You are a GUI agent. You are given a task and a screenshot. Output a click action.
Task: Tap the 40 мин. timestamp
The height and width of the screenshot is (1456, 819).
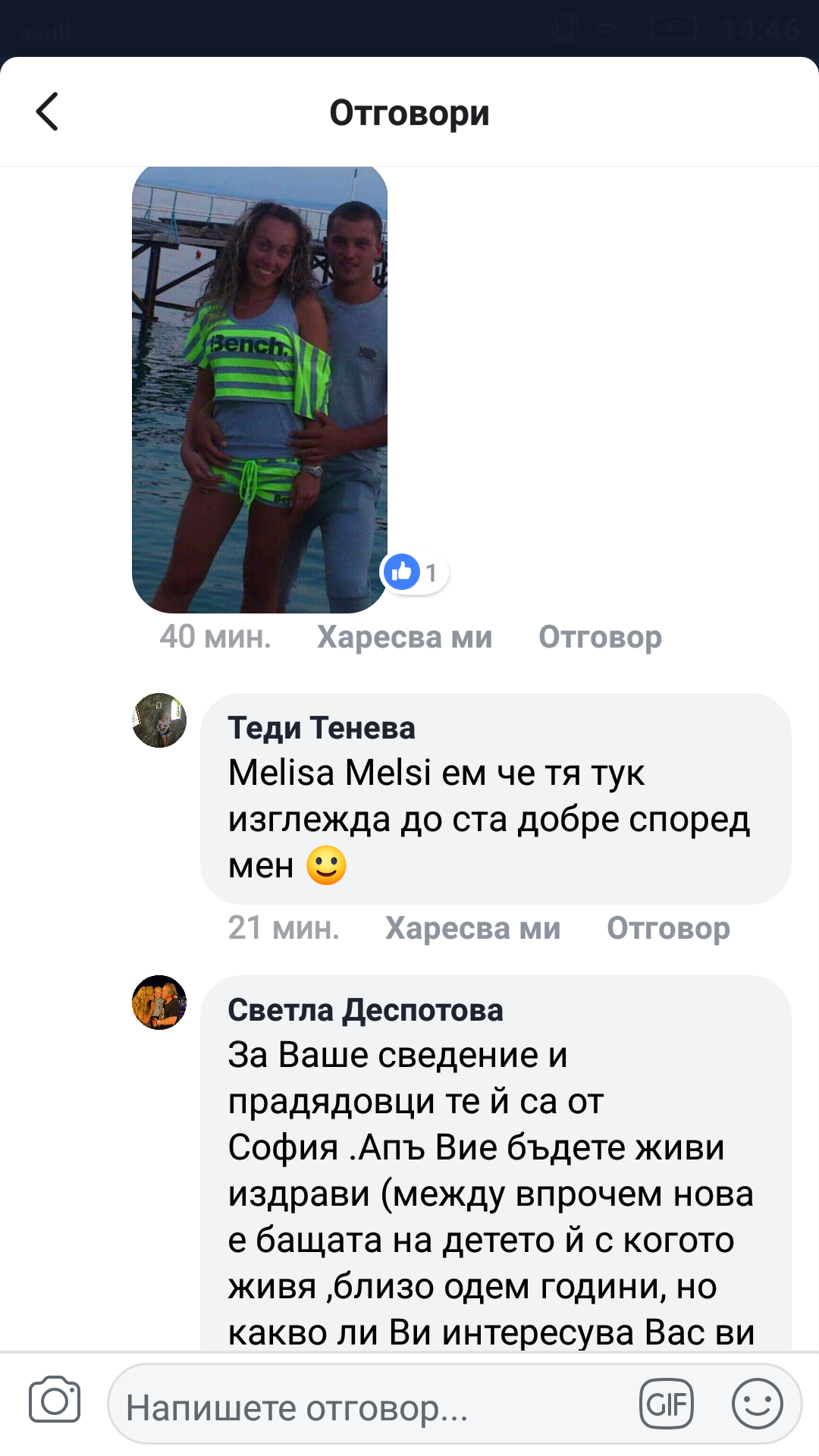[215, 637]
